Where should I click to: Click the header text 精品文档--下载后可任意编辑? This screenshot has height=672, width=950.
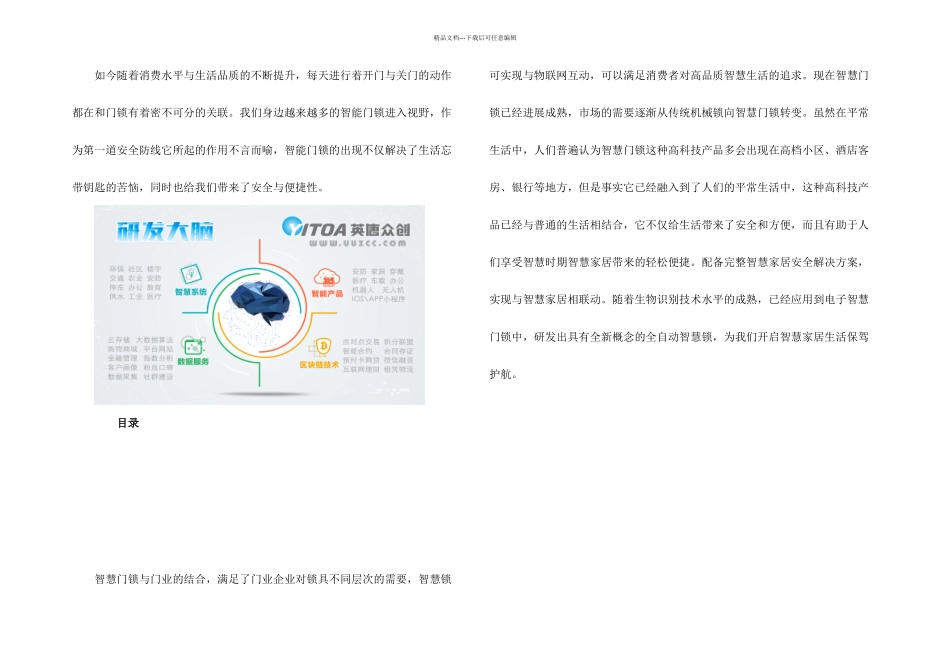[x=475, y=38]
